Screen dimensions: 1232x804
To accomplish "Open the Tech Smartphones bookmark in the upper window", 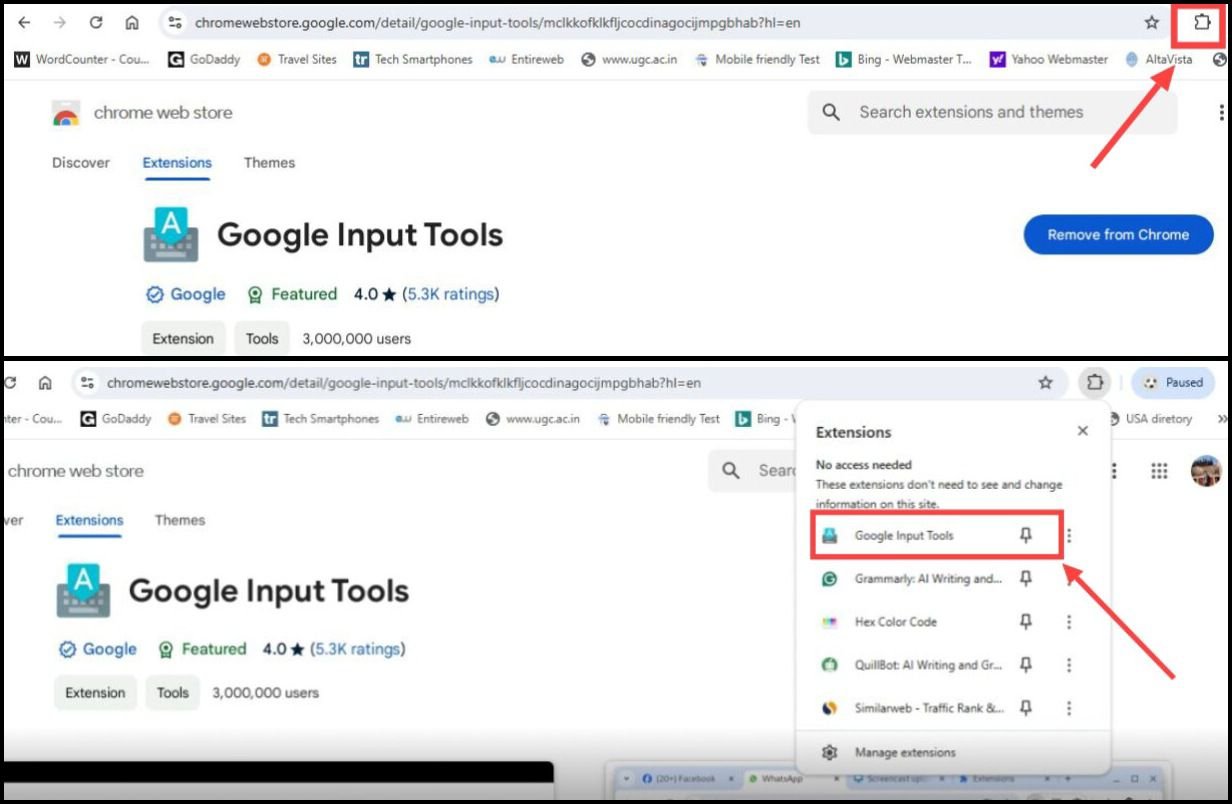I will click(413, 59).
